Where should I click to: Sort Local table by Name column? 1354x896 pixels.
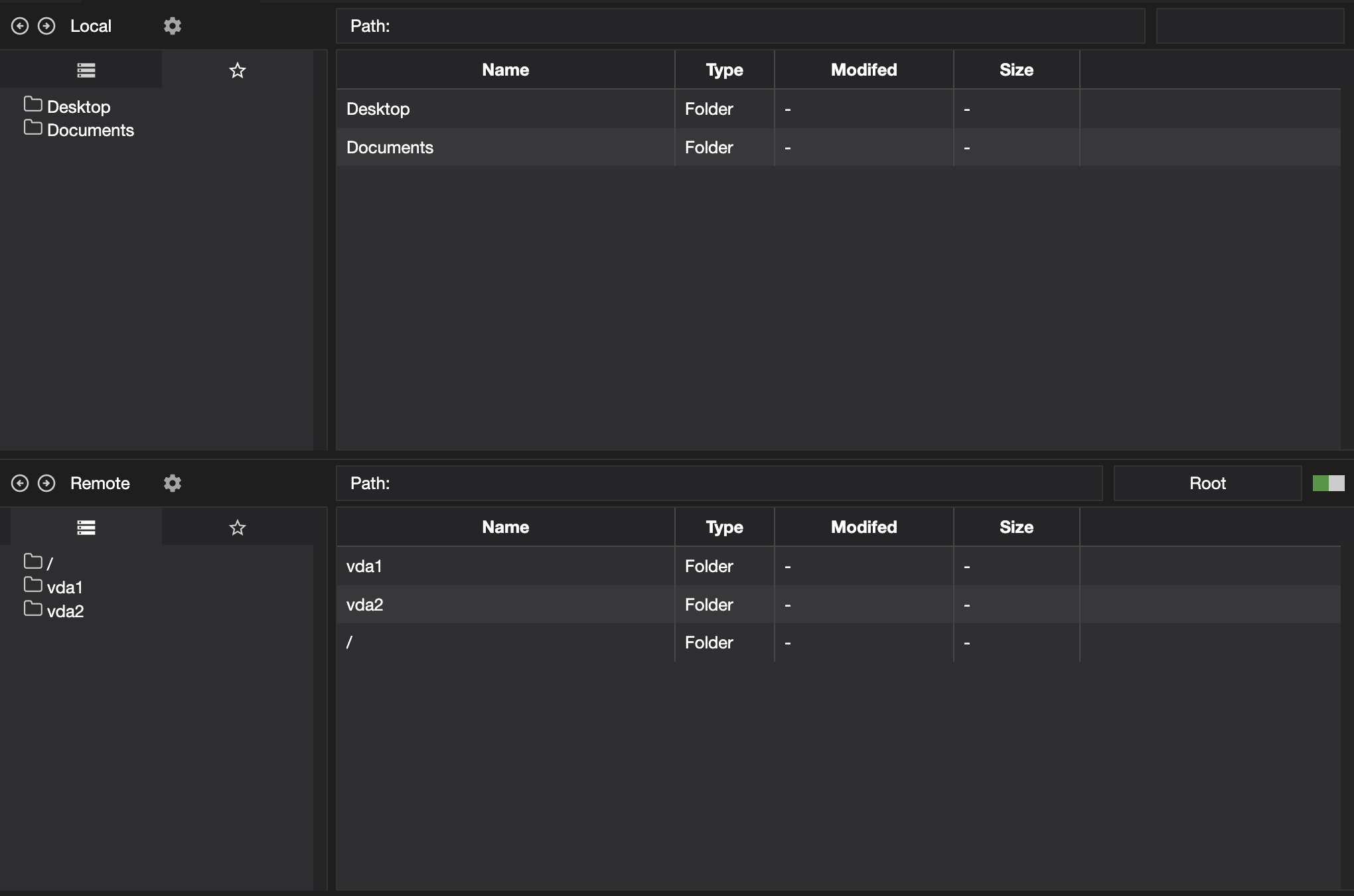click(x=506, y=70)
